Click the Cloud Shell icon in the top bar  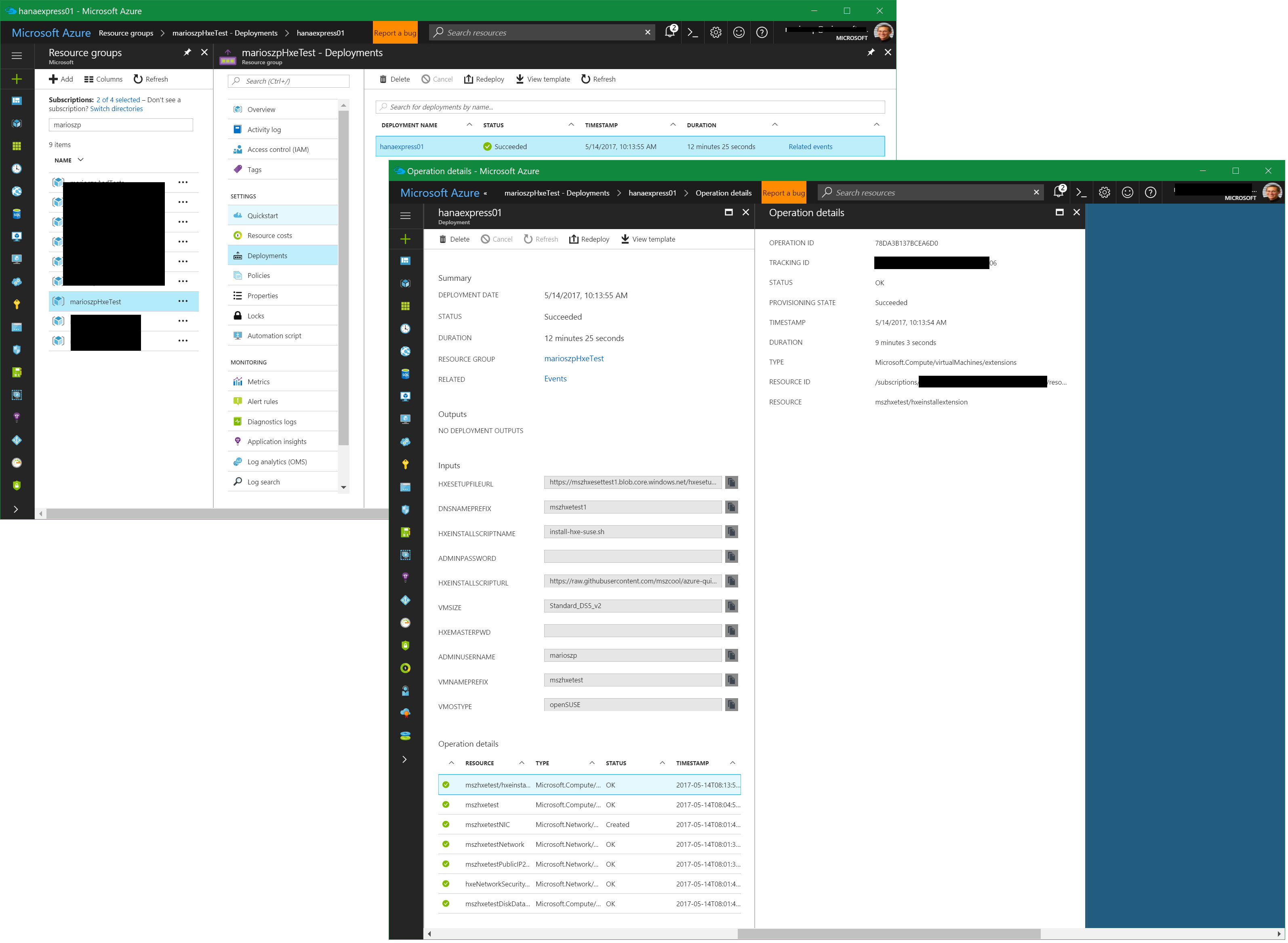click(x=693, y=33)
